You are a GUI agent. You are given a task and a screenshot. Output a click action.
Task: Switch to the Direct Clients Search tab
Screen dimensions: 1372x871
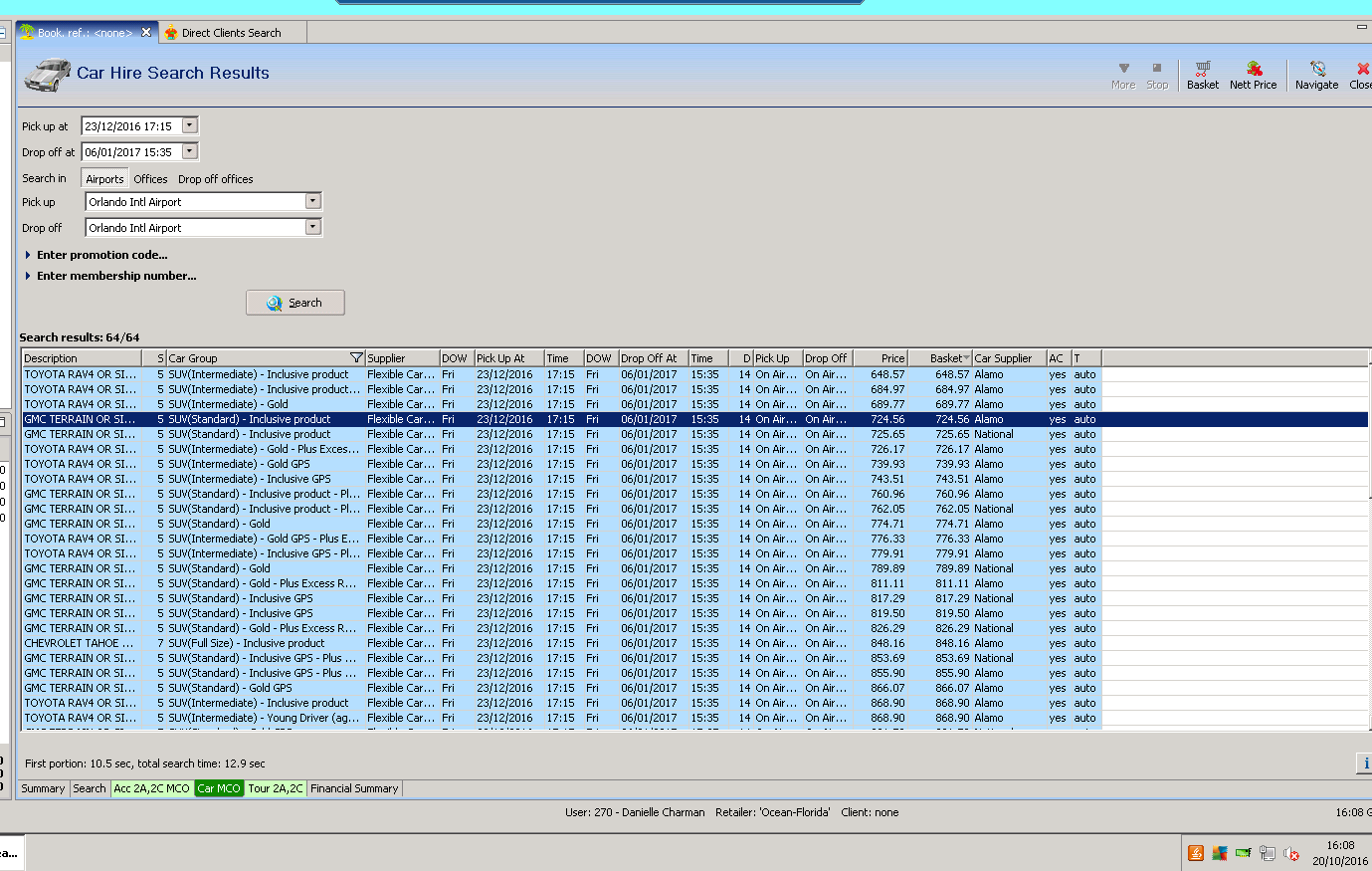pos(231,33)
